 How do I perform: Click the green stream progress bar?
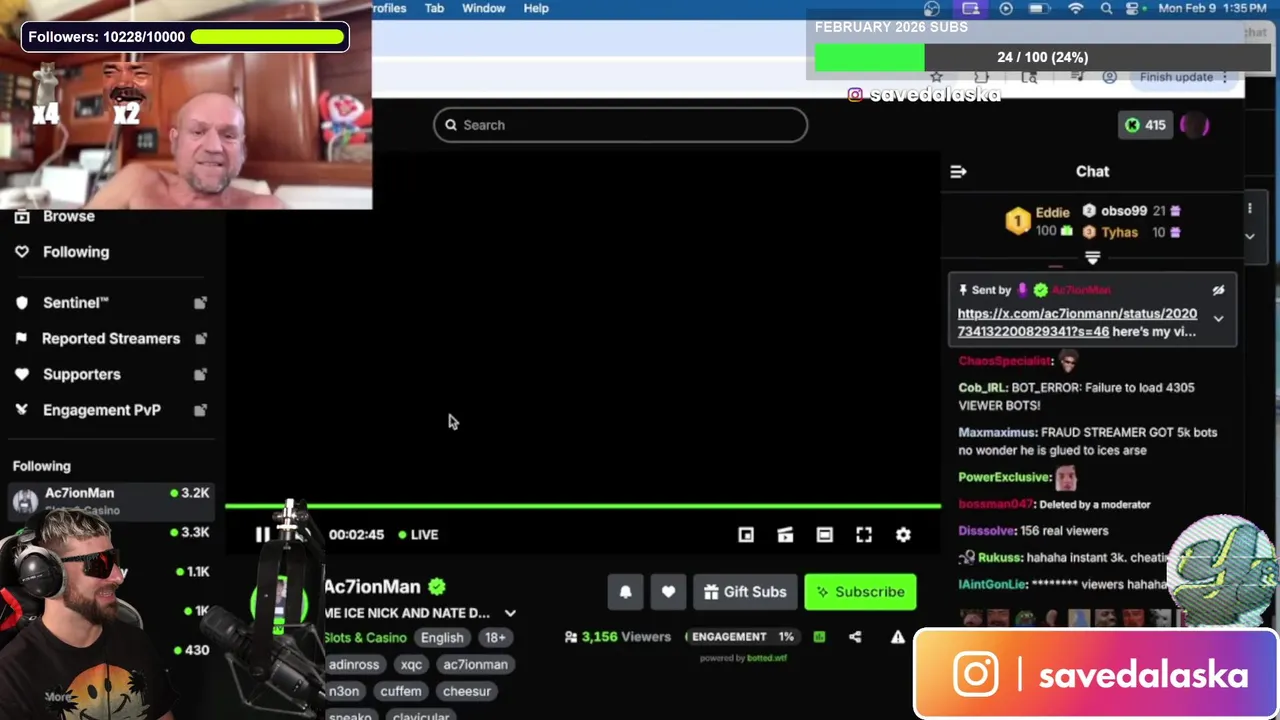coord(583,506)
